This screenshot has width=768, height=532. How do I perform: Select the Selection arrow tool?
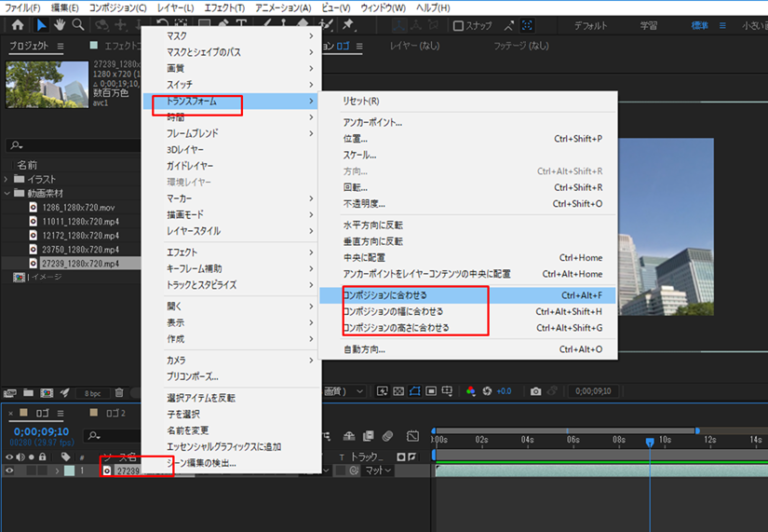coord(41,25)
